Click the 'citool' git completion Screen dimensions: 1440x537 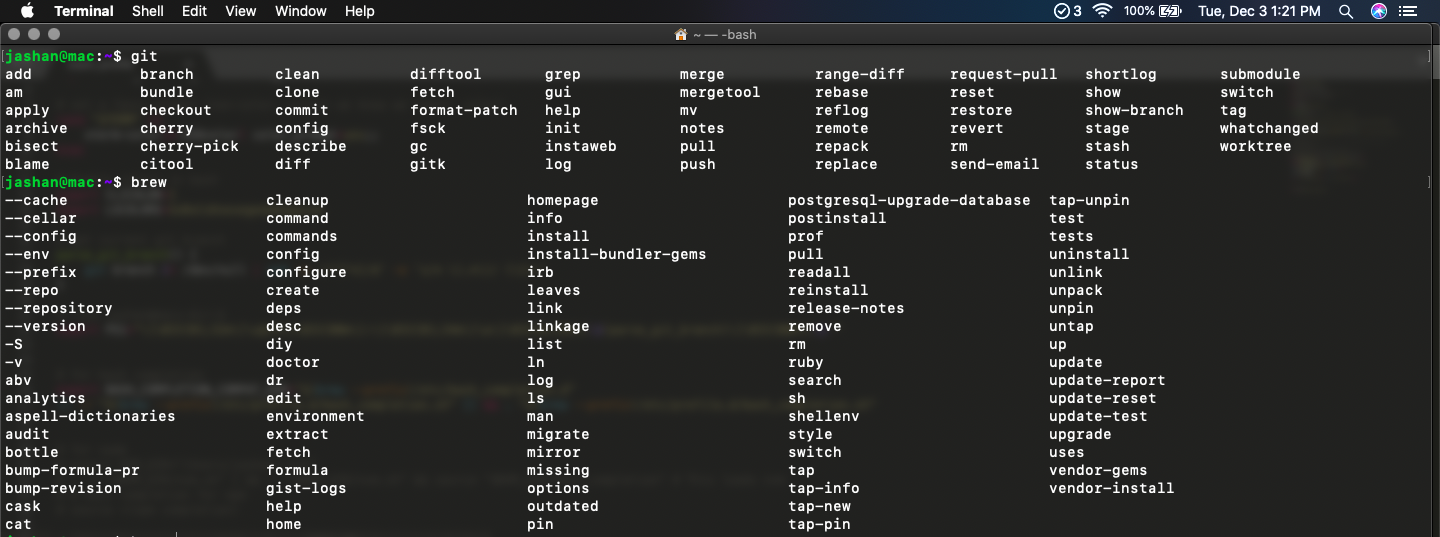pos(167,164)
